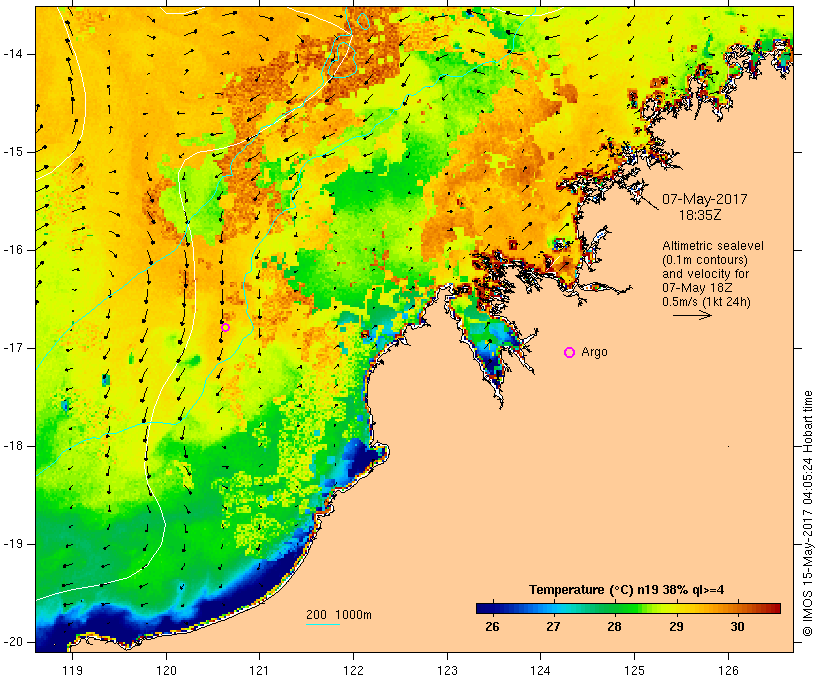
Task: Click the dark red end of the temperature scale
Action: [777, 608]
